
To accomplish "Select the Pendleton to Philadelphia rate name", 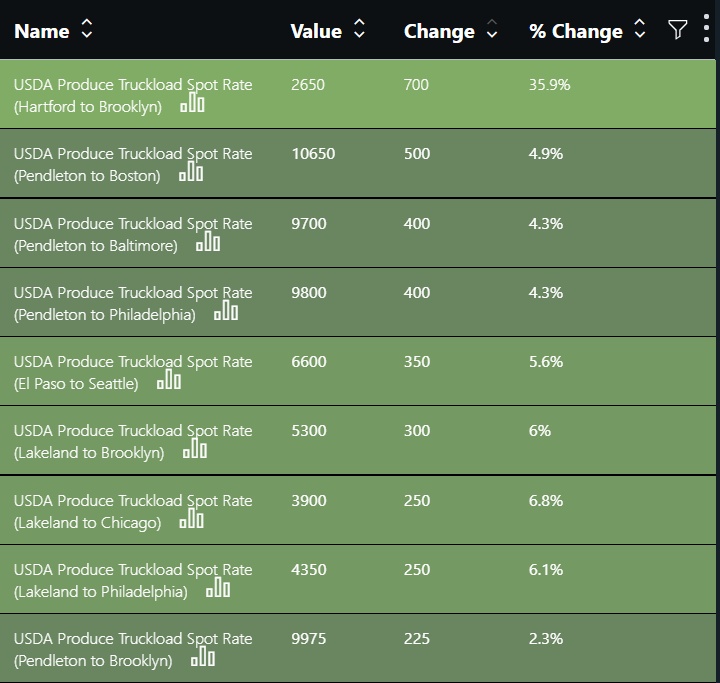I will click(x=133, y=303).
